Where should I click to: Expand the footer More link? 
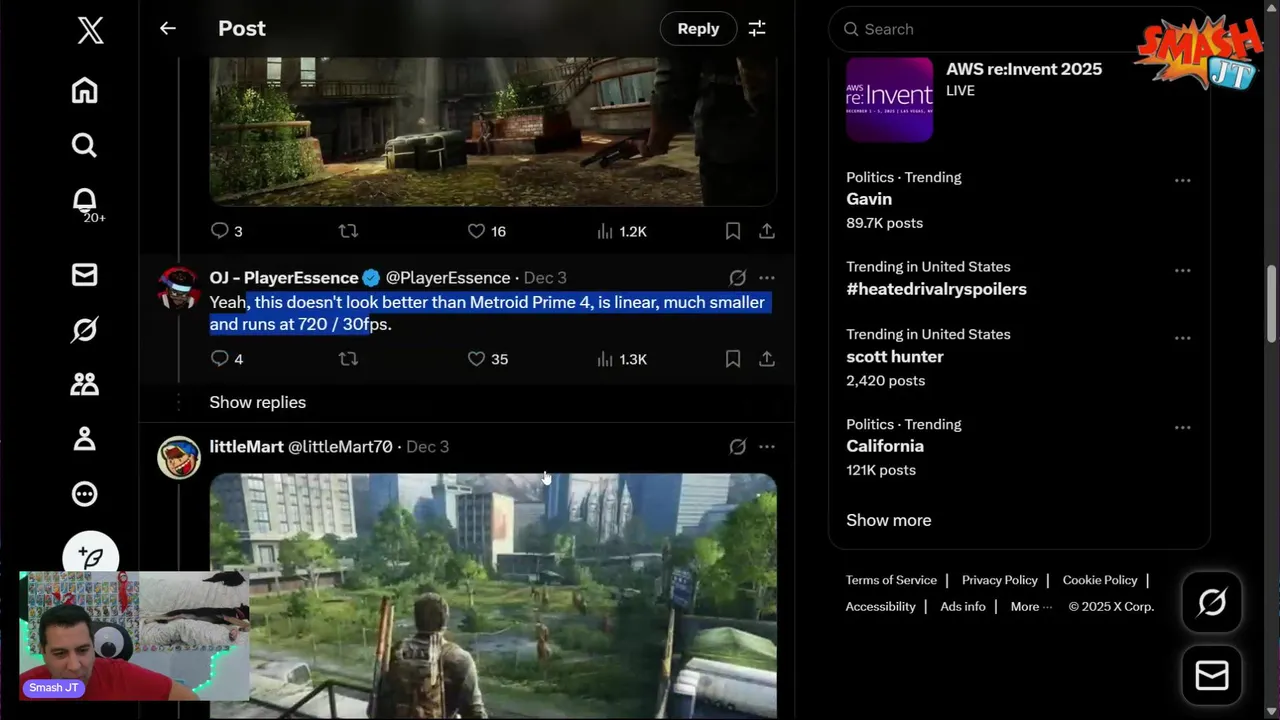click(1031, 607)
